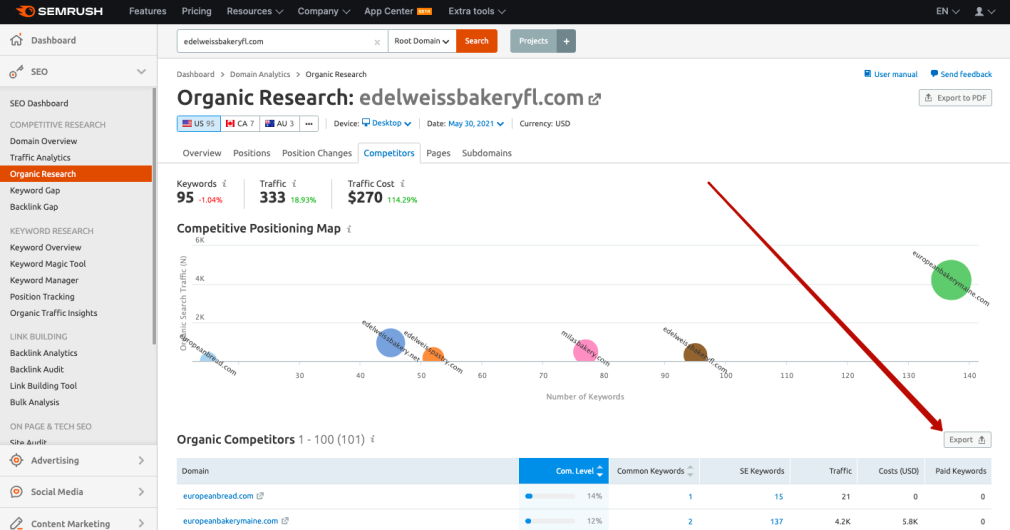Change the date May 30, 2021 dropdown
Screen dimensions: 1010x530
[x=477, y=123]
